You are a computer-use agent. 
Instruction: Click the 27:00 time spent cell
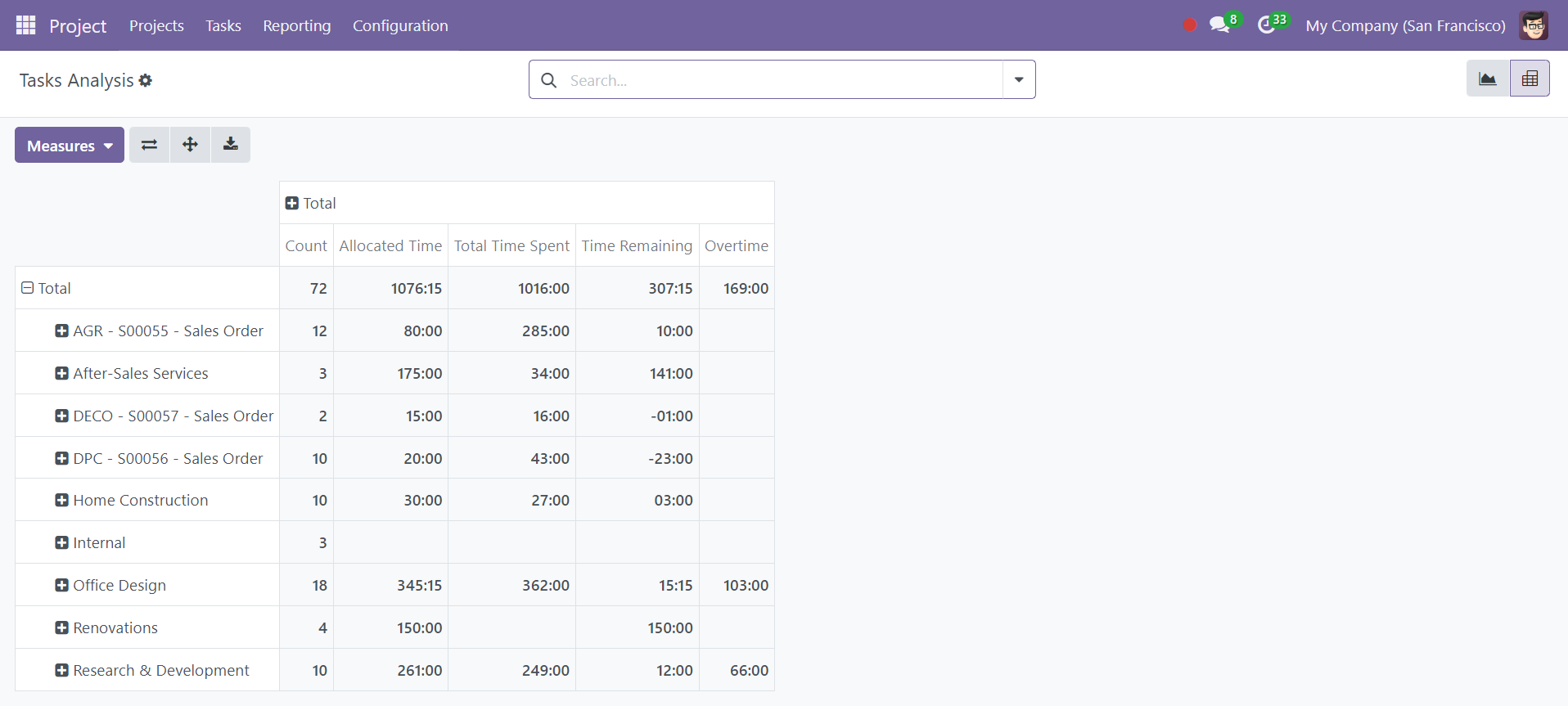pos(511,500)
